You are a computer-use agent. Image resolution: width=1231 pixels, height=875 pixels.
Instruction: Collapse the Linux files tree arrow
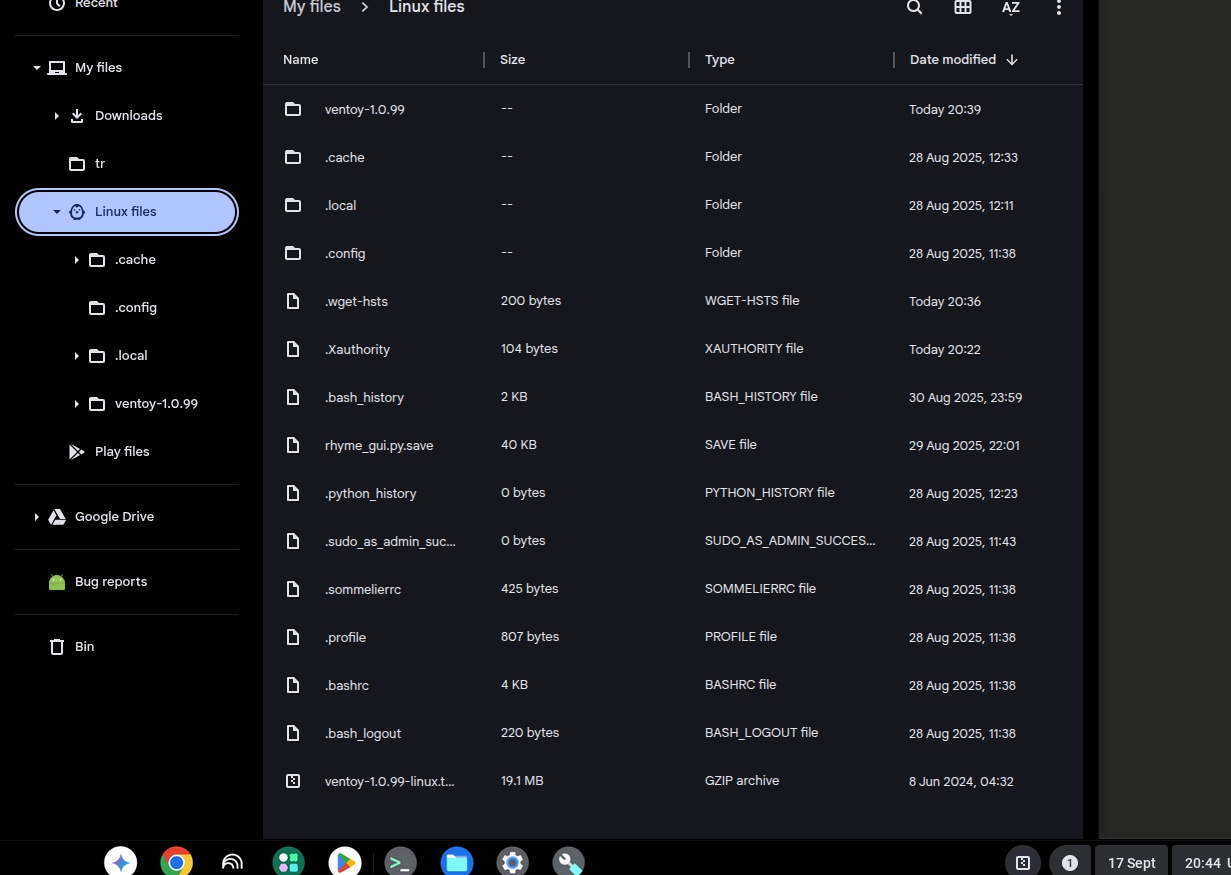click(57, 212)
